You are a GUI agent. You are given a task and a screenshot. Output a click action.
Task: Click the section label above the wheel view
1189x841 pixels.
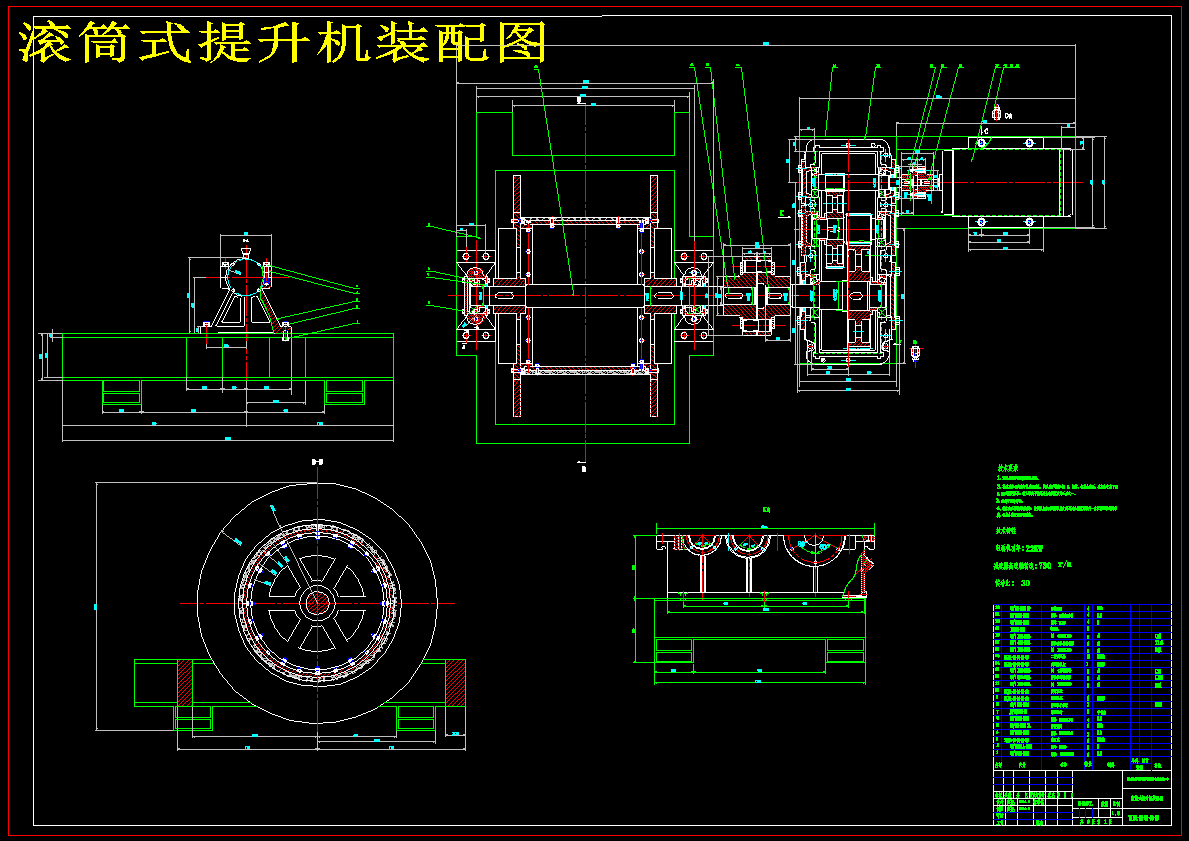317,462
